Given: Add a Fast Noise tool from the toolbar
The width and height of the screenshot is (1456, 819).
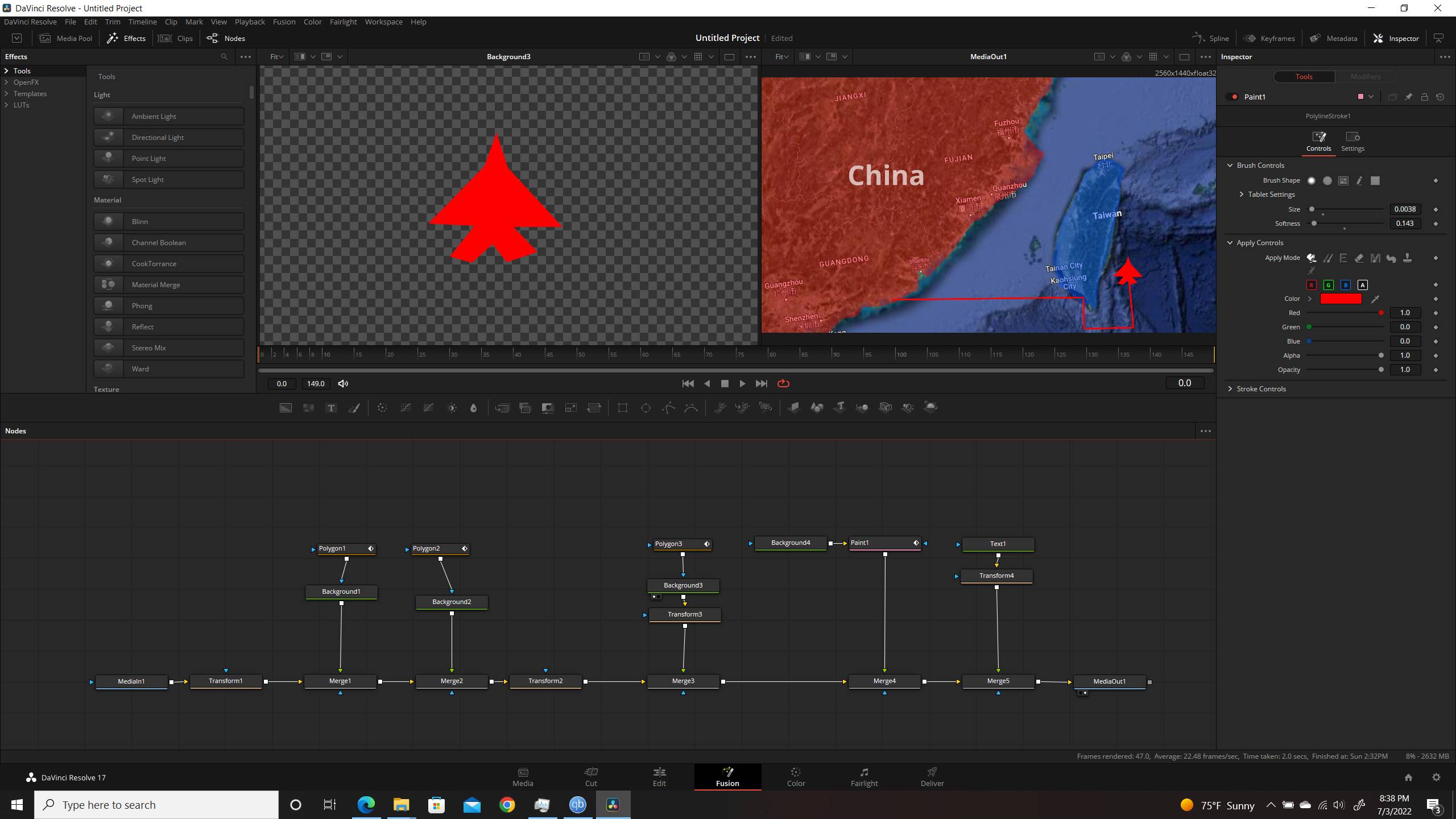Looking at the screenshot, I should tap(308, 407).
